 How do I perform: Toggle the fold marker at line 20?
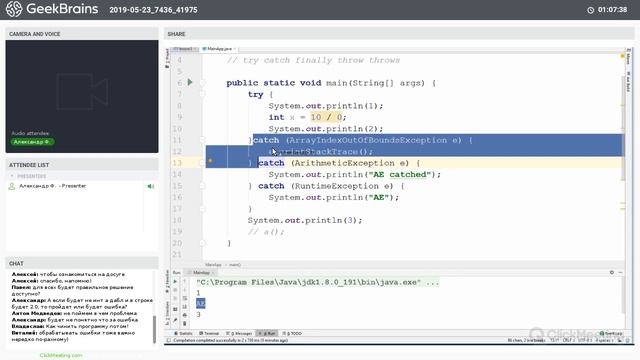202,243
